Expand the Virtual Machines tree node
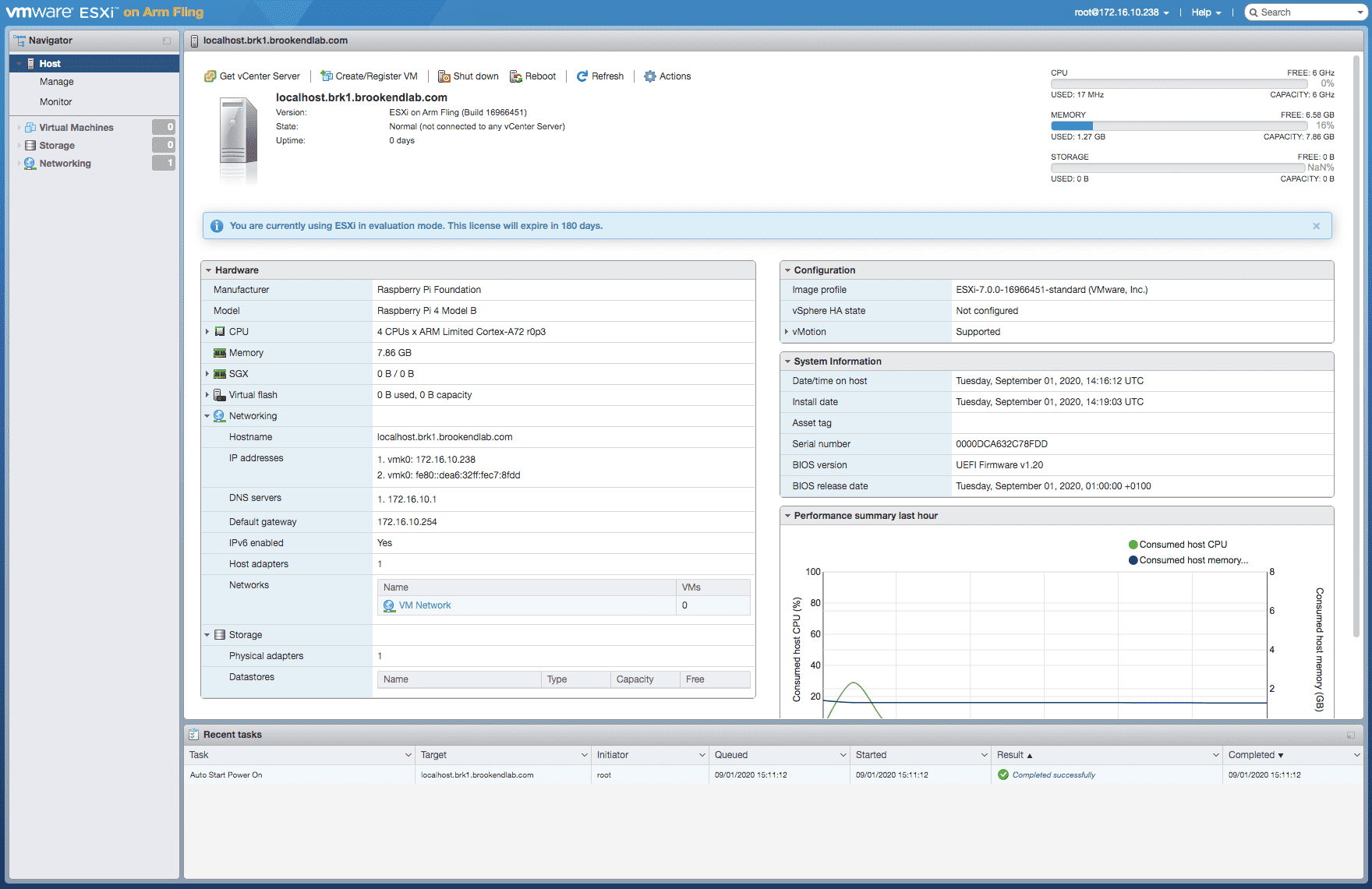The image size is (1372, 889). coord(19,128)
